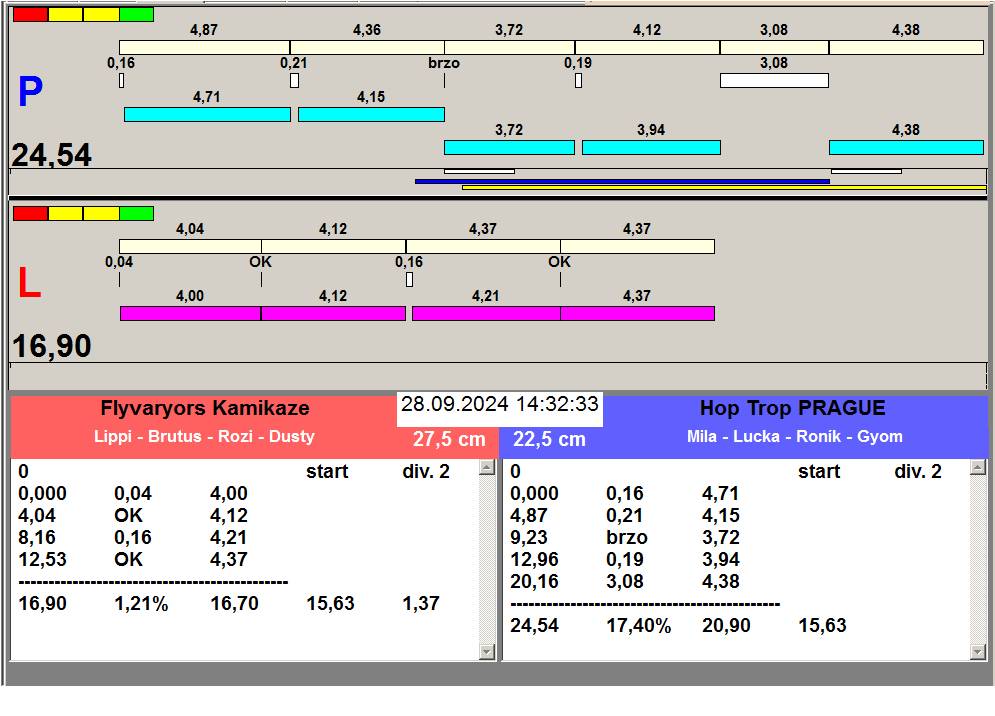Select the cyan 3,72 bar in lane P
This screenshot has height=716, width=995.
509,147
